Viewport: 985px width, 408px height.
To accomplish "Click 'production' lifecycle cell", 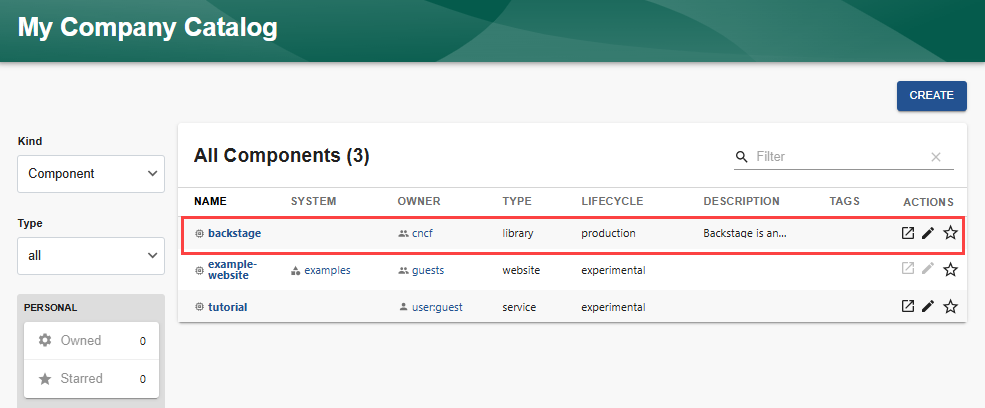I will (608, 233).
